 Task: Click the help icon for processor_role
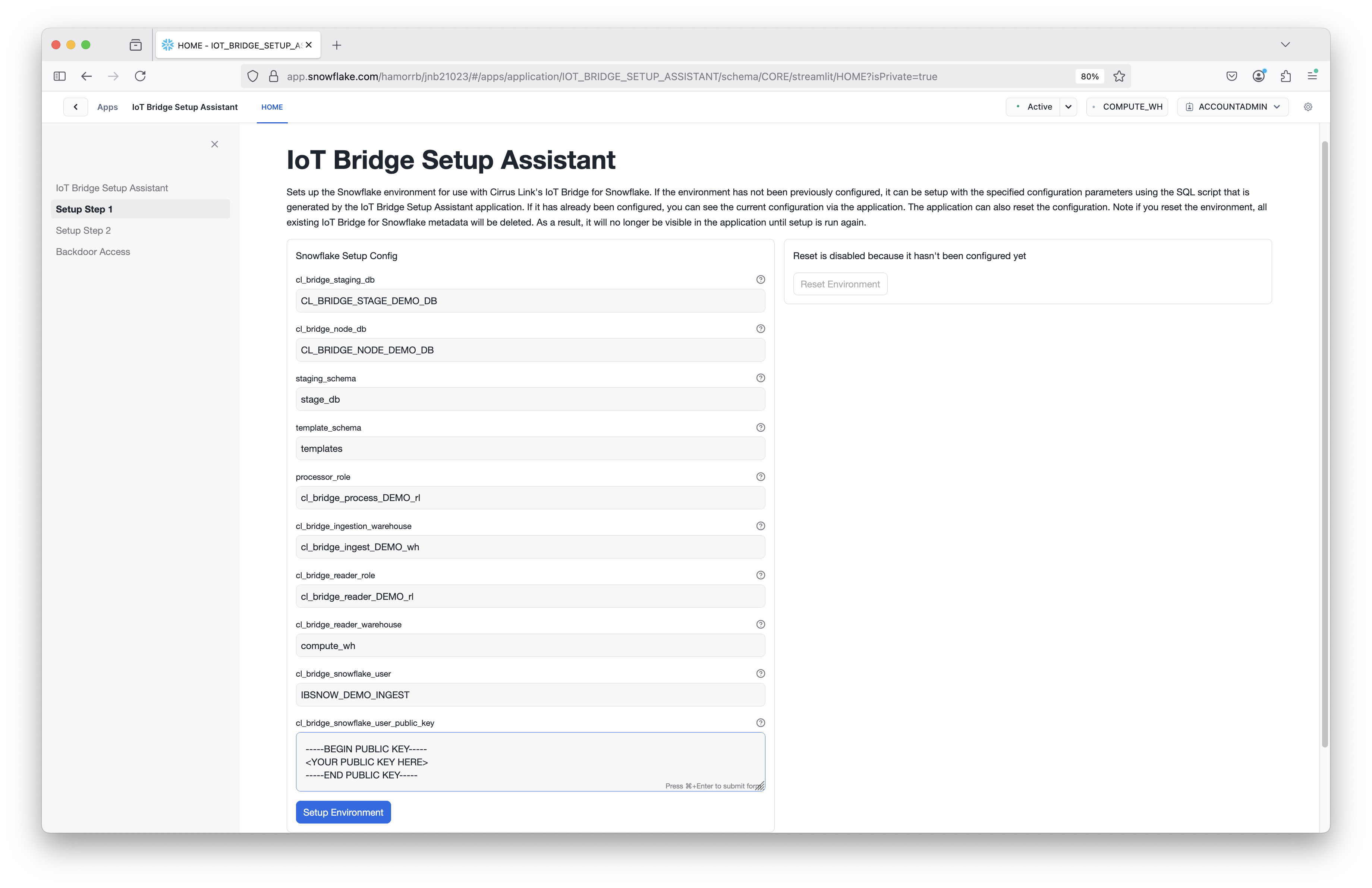(x=760, y=476)
